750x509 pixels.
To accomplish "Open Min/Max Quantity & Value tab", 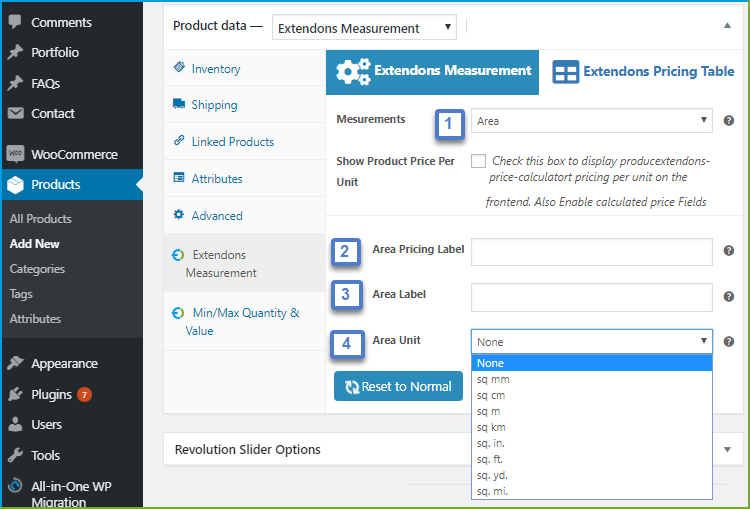I will click(244, 321).
